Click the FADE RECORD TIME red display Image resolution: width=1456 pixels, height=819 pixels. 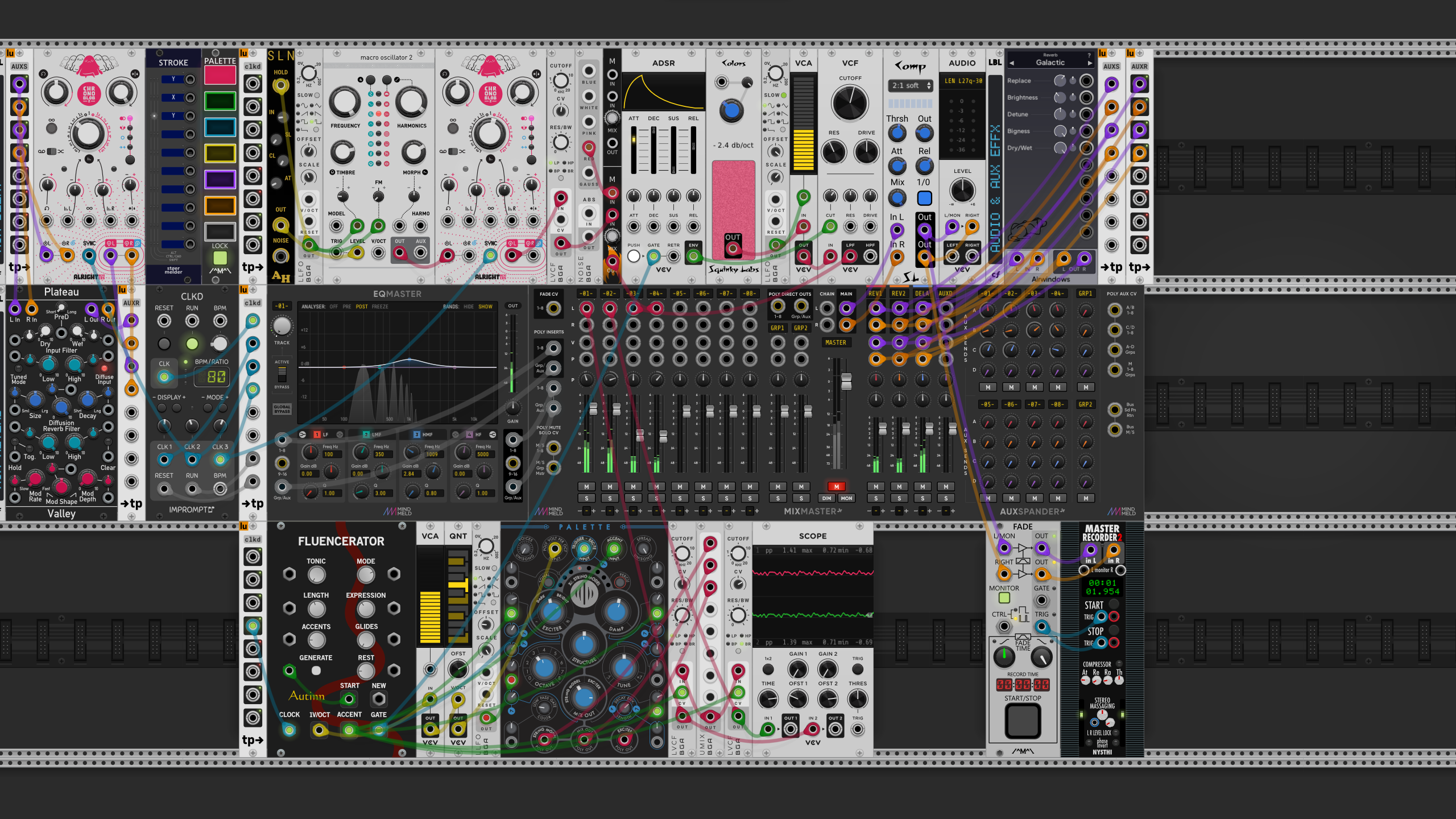click(1023, 684)
